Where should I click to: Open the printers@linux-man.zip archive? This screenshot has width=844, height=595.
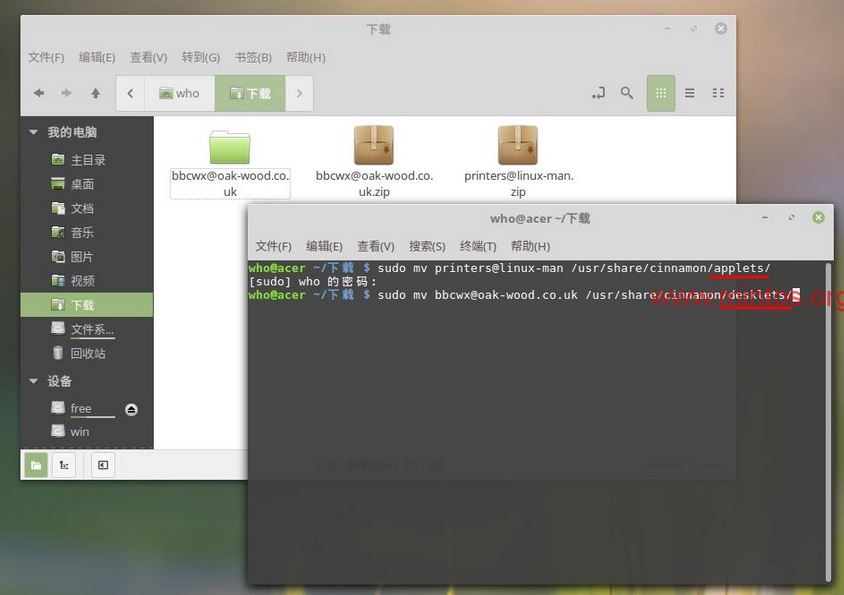(x=518, y=146)
